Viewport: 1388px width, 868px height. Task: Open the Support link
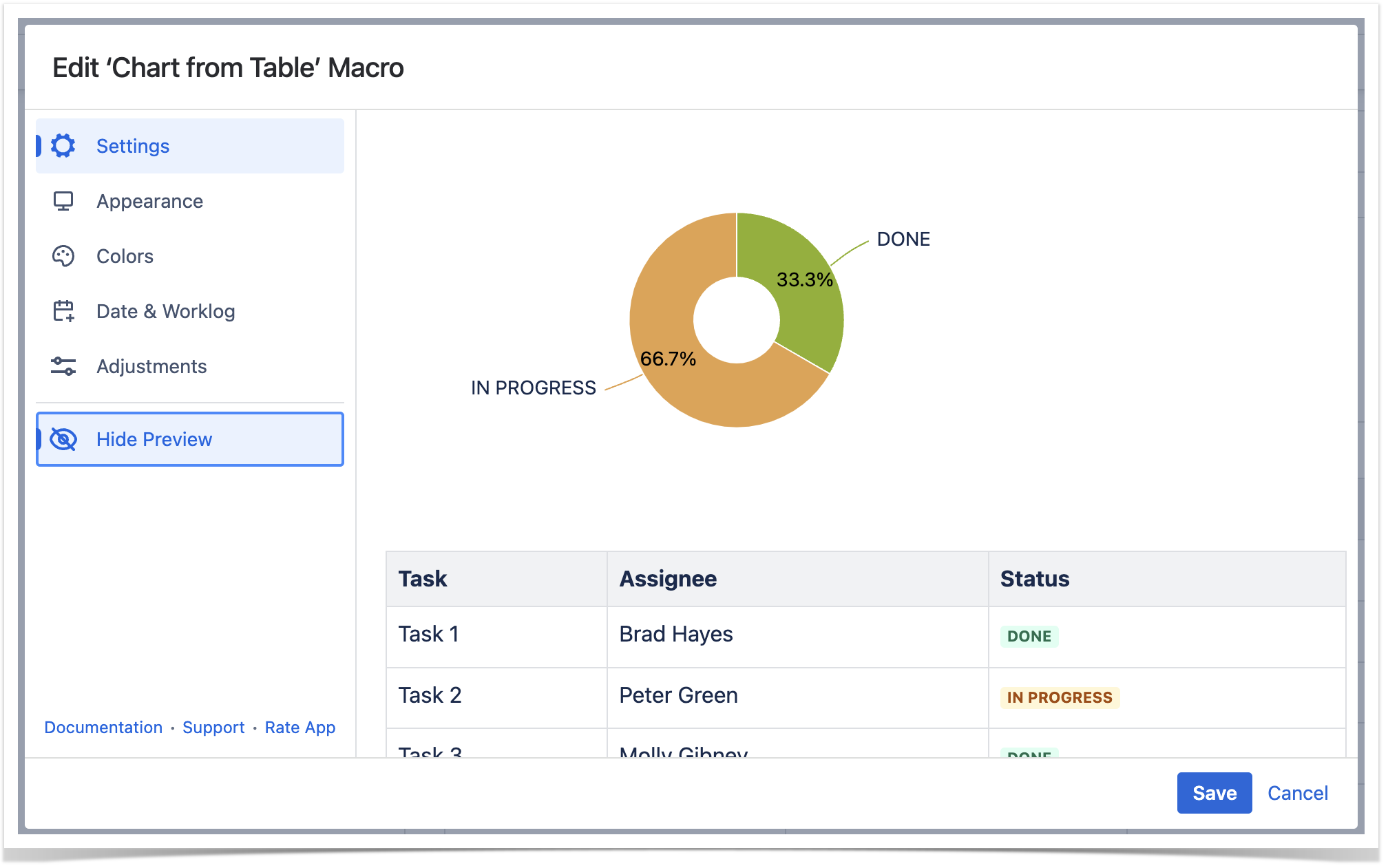click(213, 728)
